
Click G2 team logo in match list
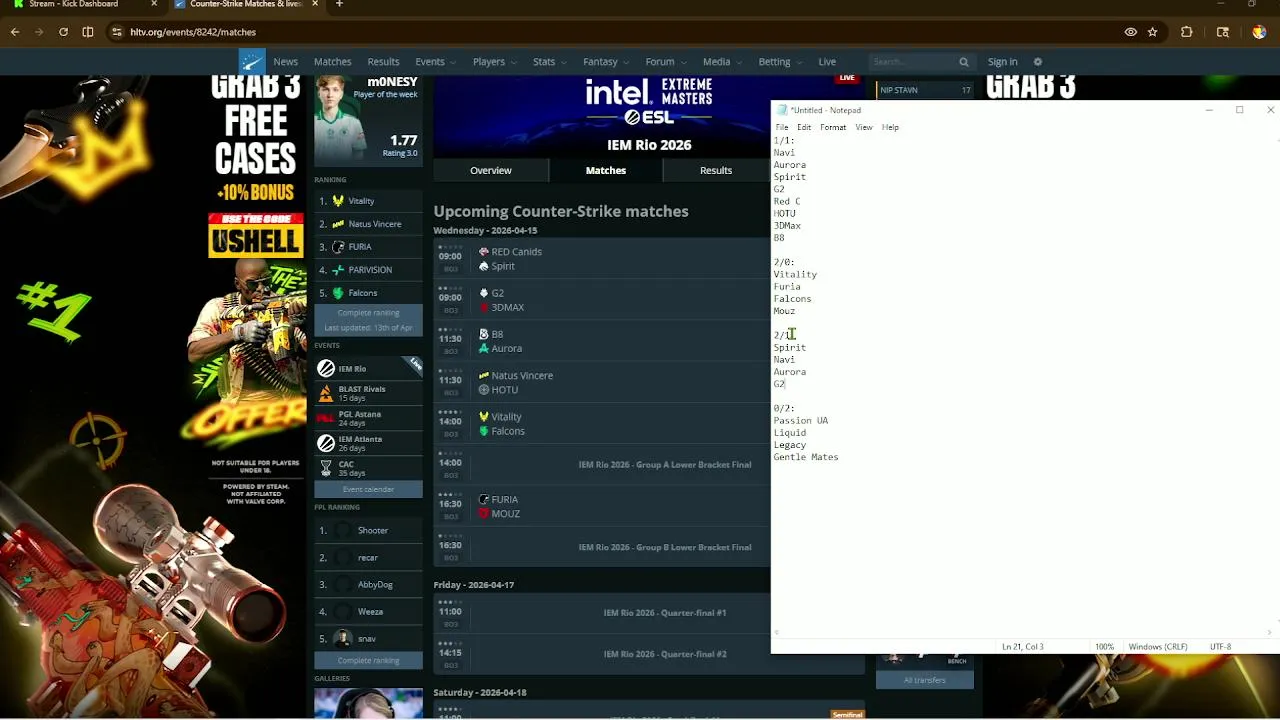click(484, 293)
